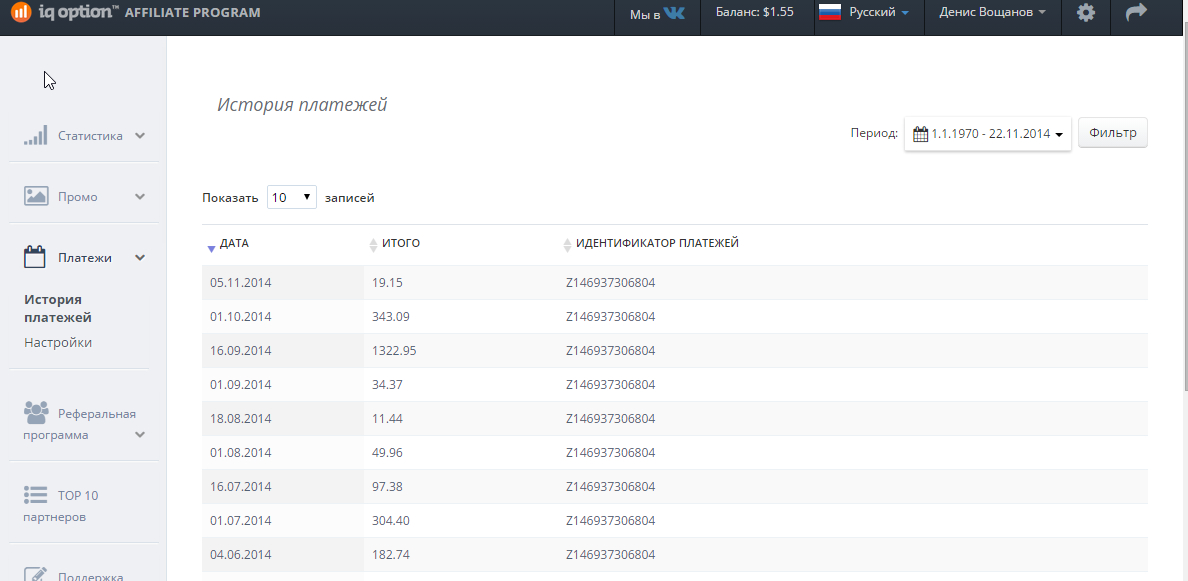Select Настройки in payments submenu

coord(58,343)
